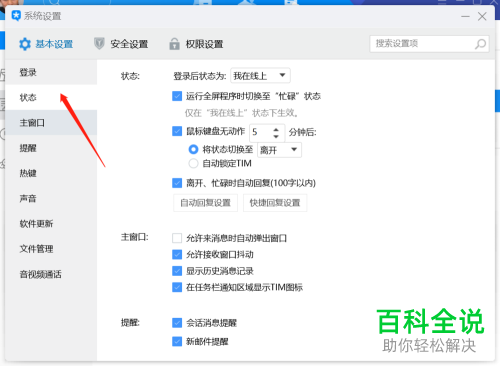Open the 登录后状态为 dropdown
The width and height of the screenshot is (500, 366).
tap(260, 76)
